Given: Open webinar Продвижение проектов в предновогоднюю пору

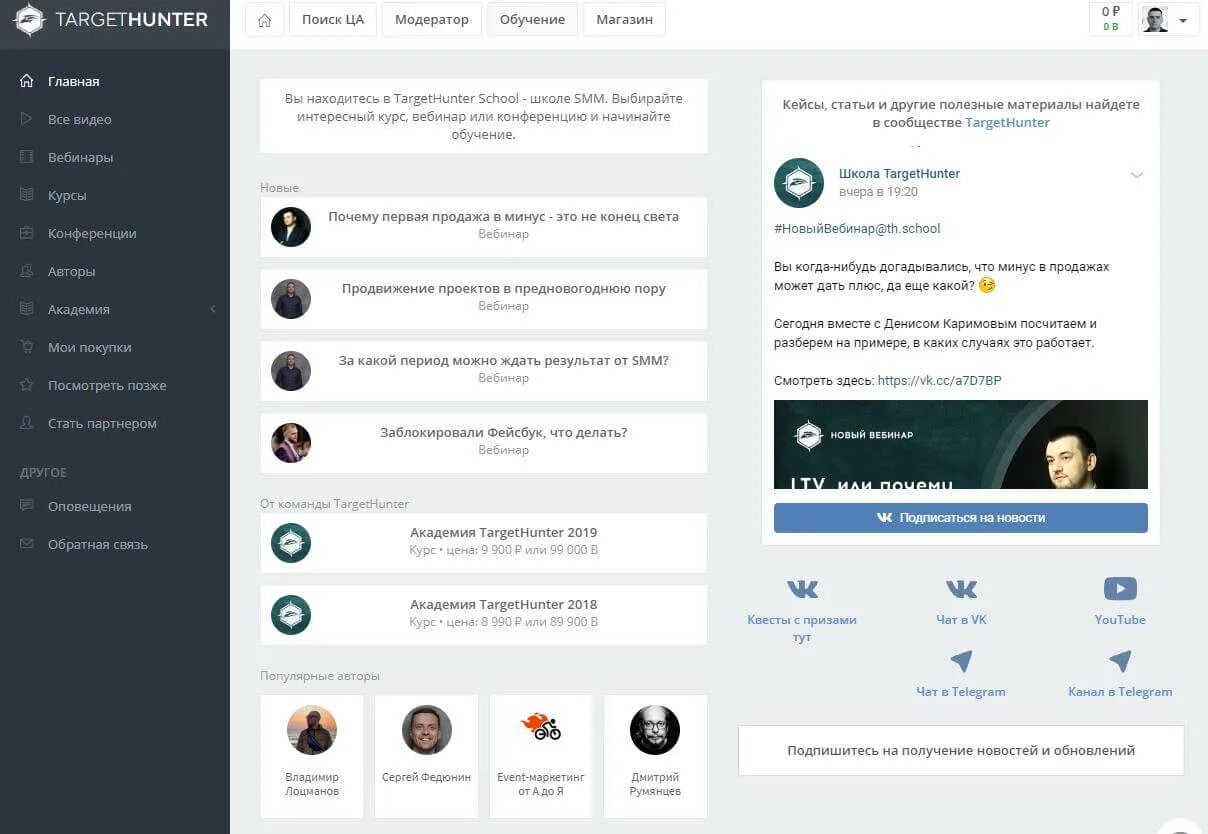Looking at the screenshot, I should [484, 298].
